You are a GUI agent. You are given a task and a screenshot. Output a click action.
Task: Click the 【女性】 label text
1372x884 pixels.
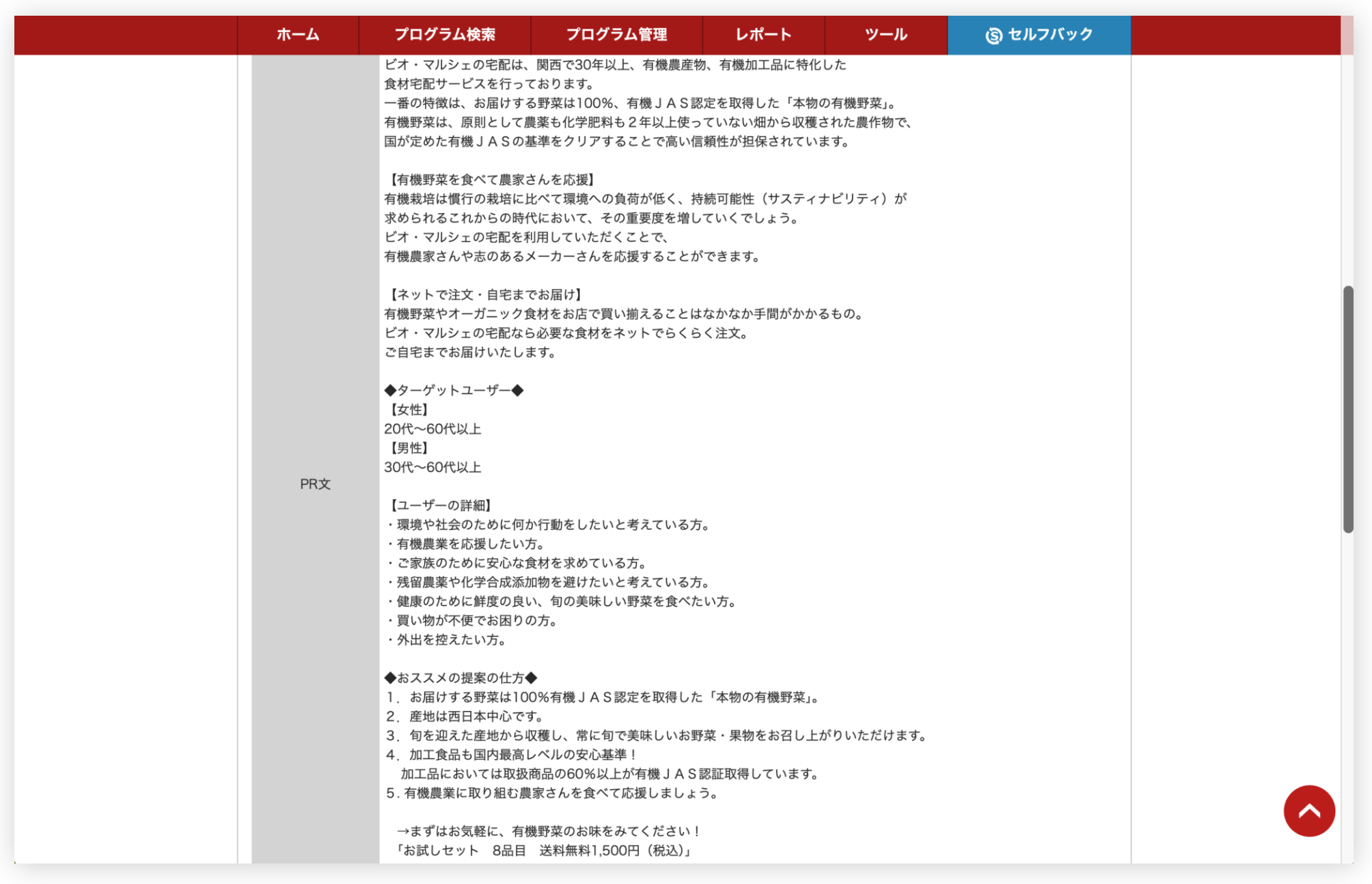[409, 409]
